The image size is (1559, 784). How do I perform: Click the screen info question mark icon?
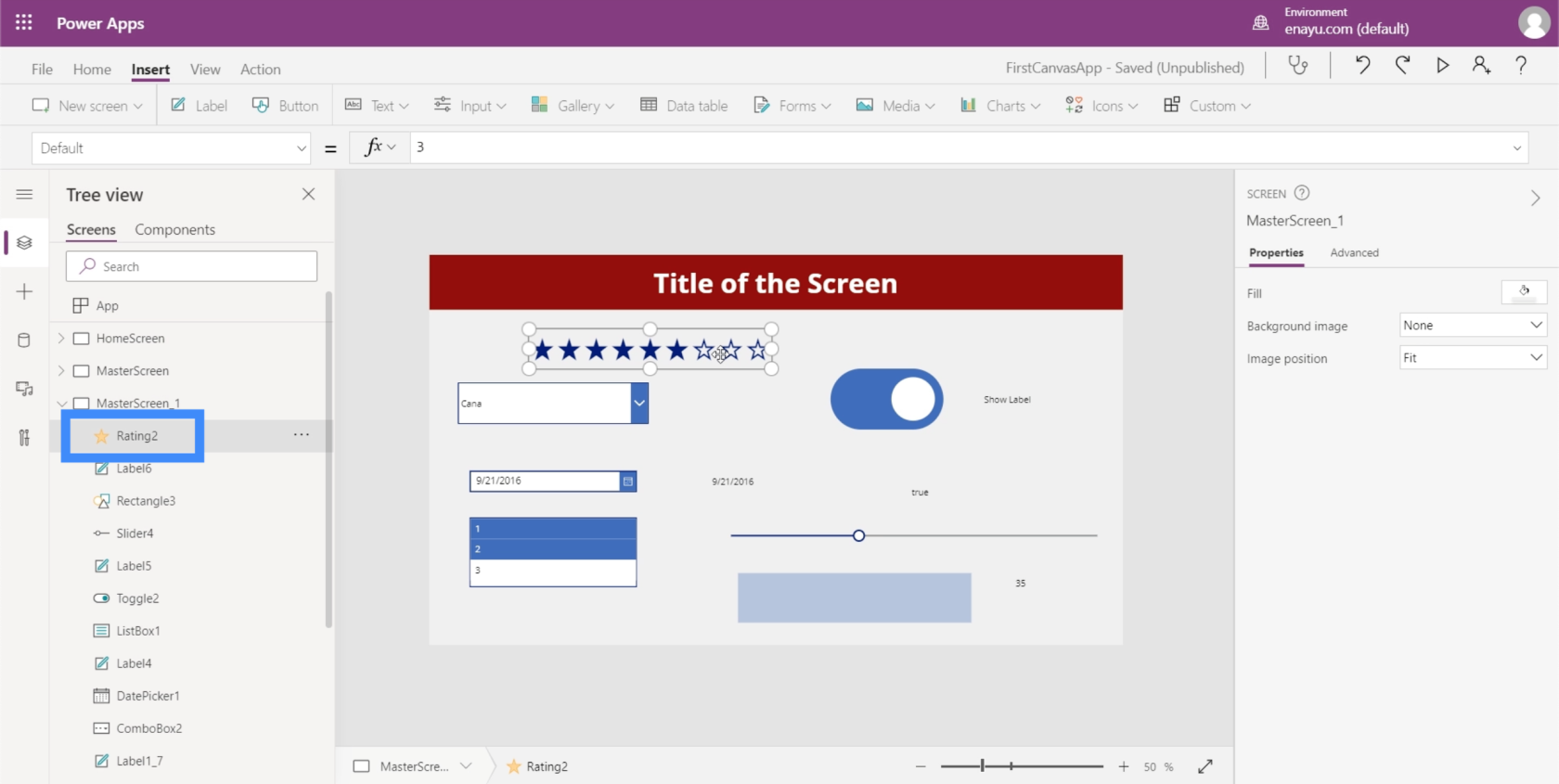1302,193
